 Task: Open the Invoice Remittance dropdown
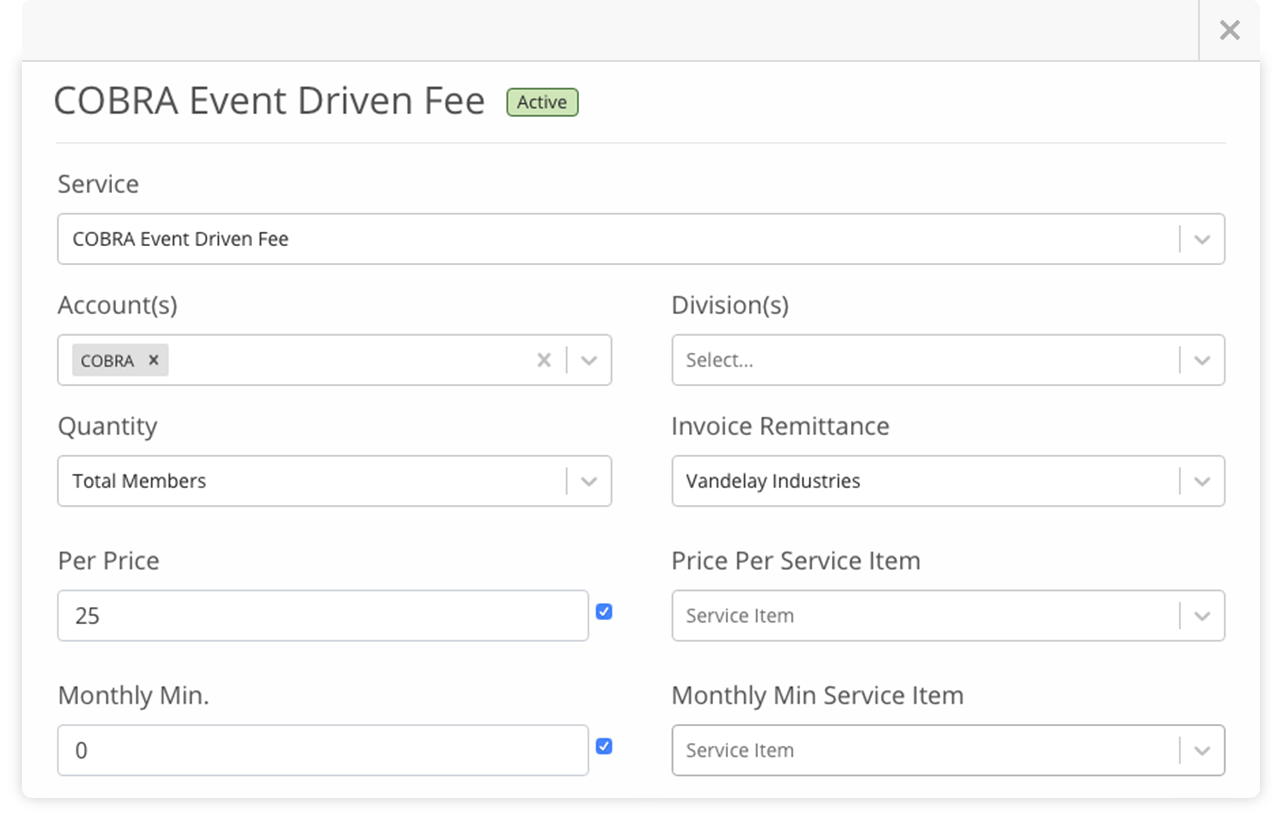948,481
